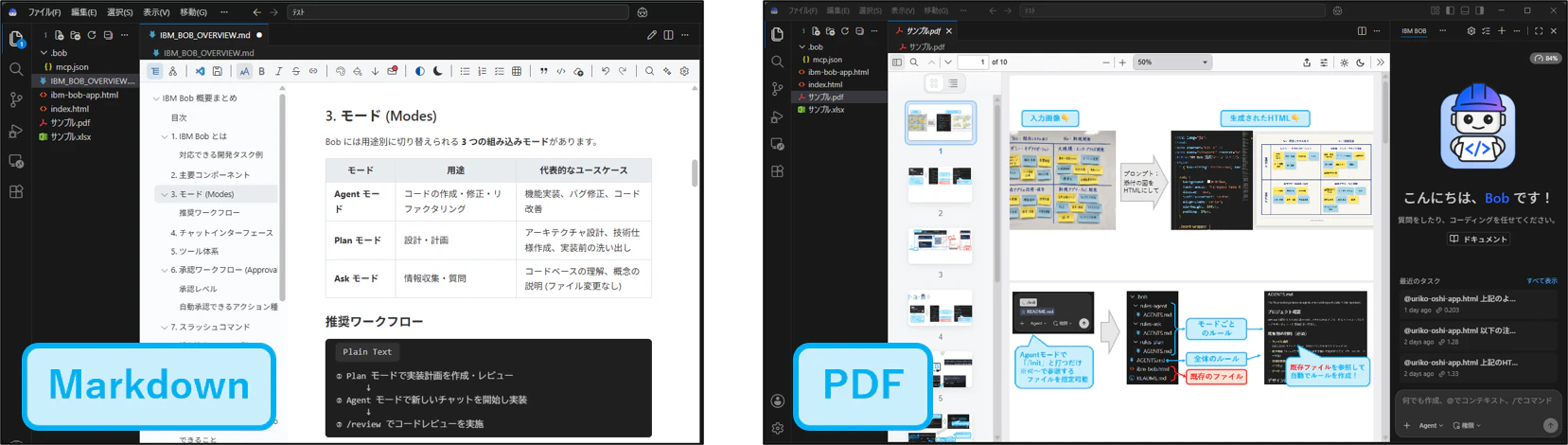
Task: Open the 50% zoom dropdown in PDF toolbar
Action: [1172, 62]
